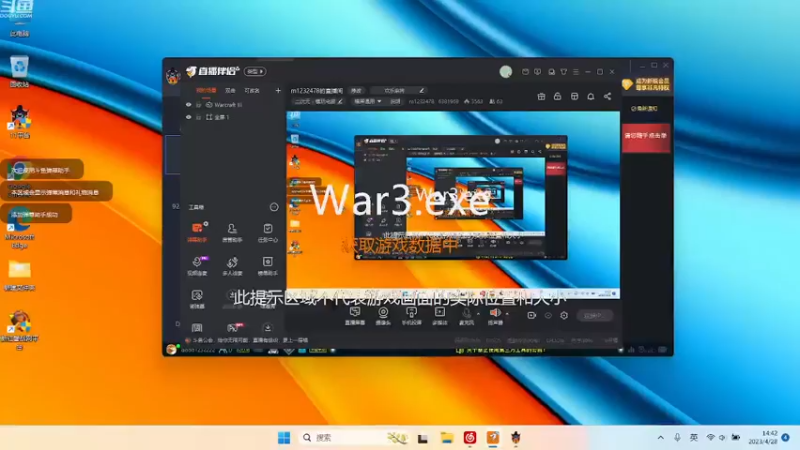Screen dimensions: 800x450
Task: Open the Windows Start button
Action: pos(284,438)
